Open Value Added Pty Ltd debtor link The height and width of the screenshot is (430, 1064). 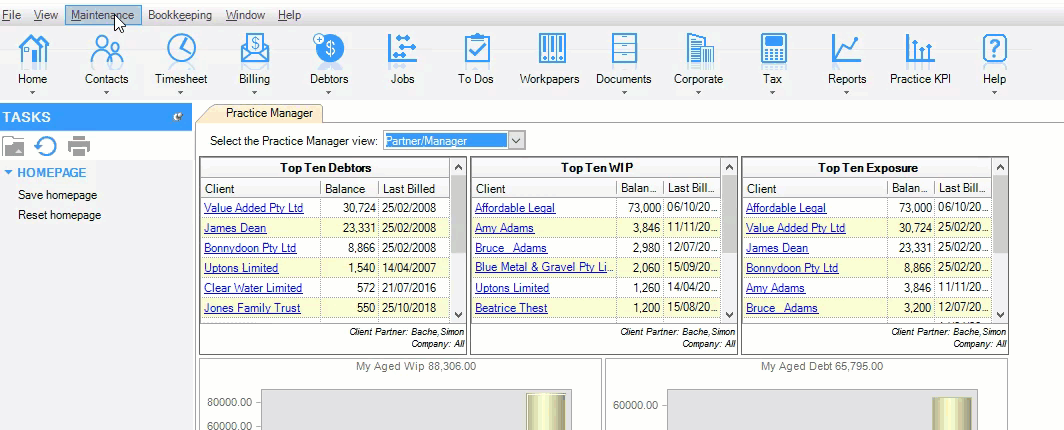(x=253, y=208)
